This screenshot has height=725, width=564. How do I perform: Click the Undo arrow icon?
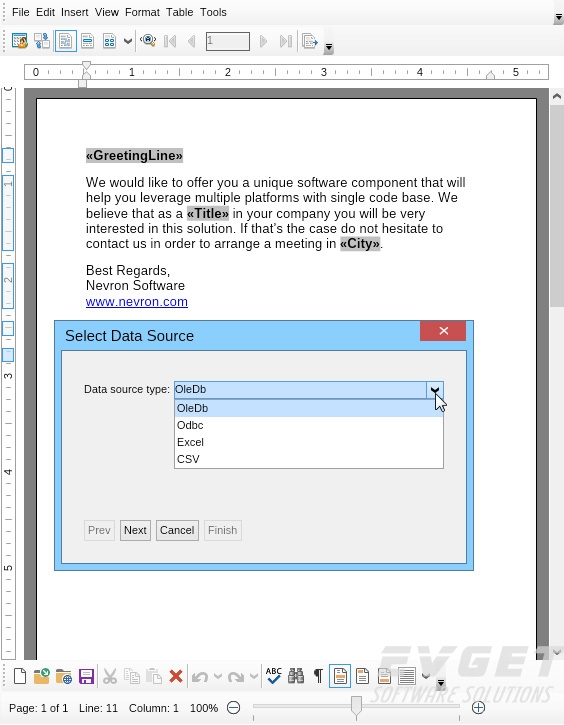[x=200, y=677]
